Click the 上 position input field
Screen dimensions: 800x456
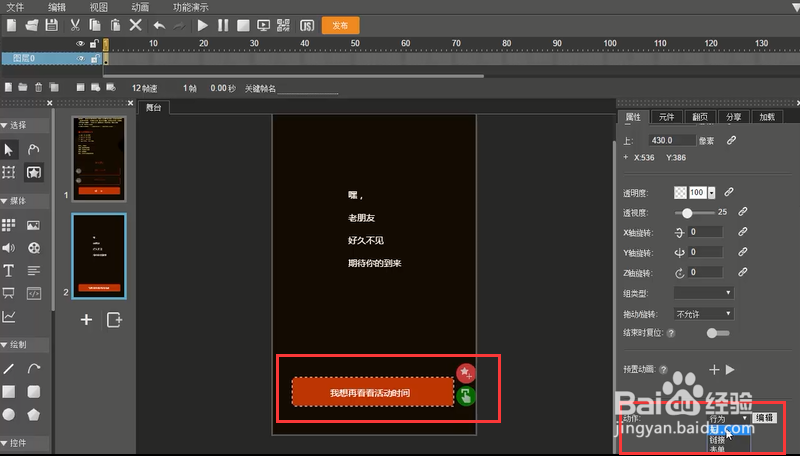click(x=672, y=140)
